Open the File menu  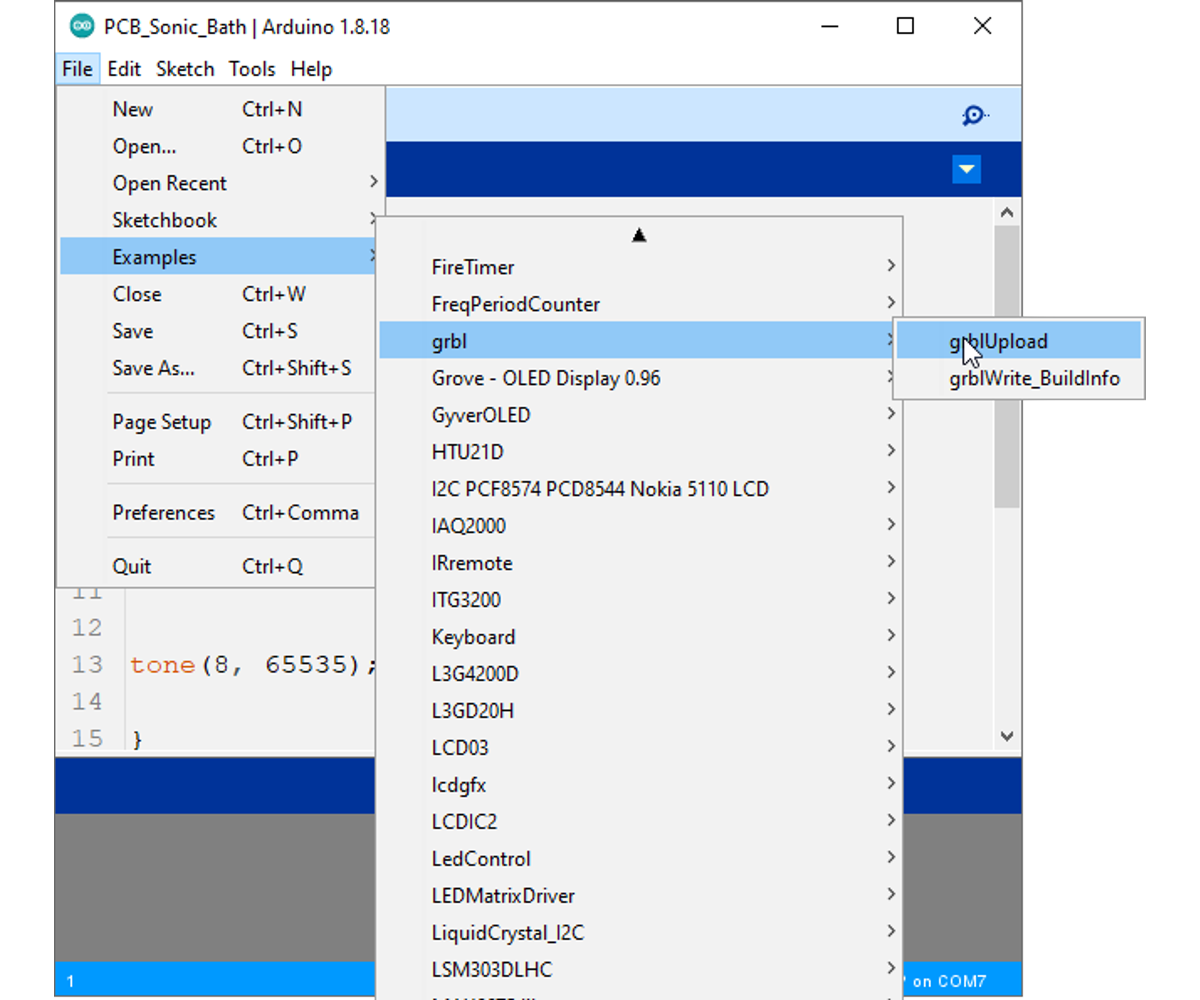tap(77, 69)
